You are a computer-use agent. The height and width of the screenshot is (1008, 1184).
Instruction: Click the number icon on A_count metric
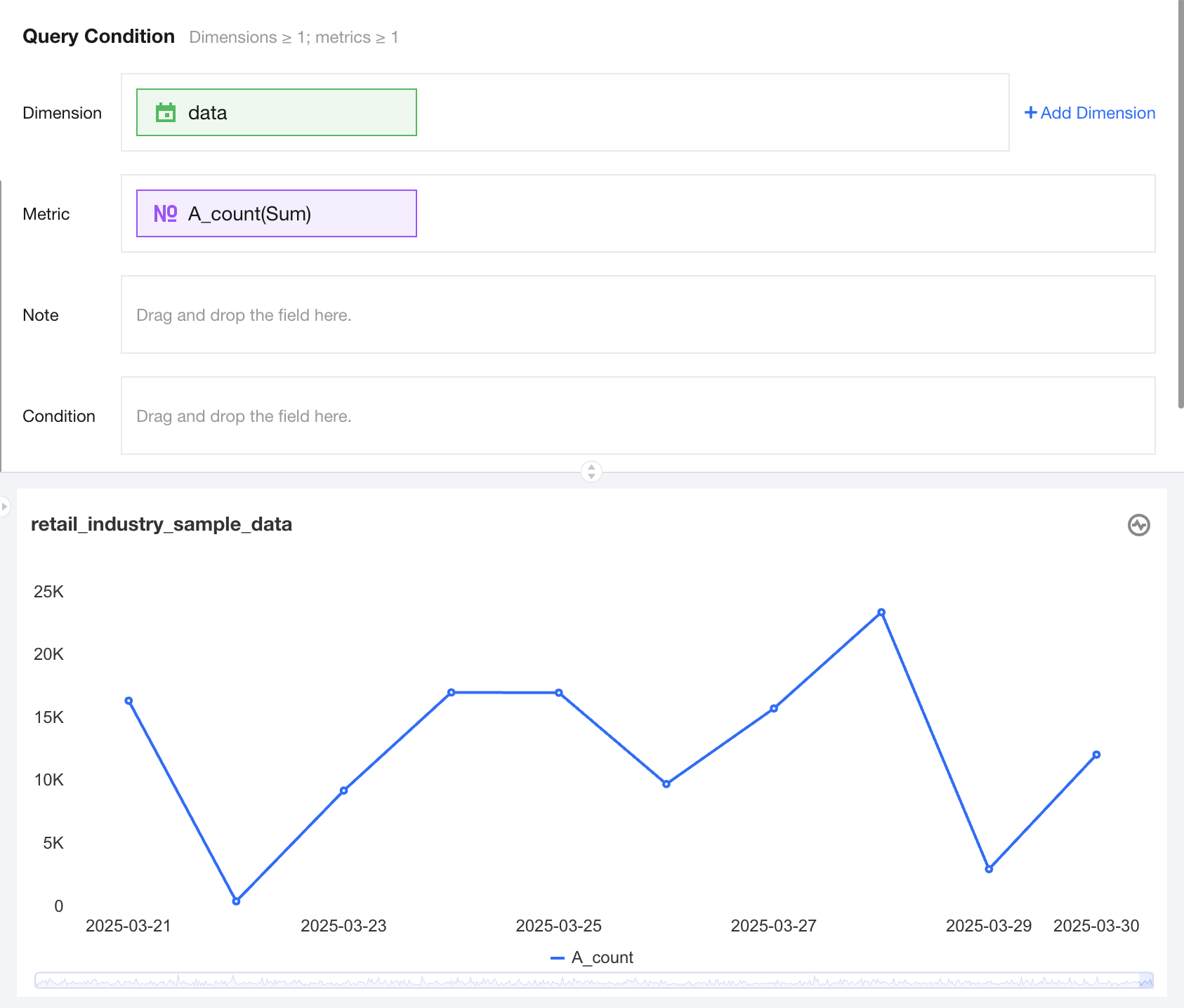pyautogui.click(x=166, y=213)
